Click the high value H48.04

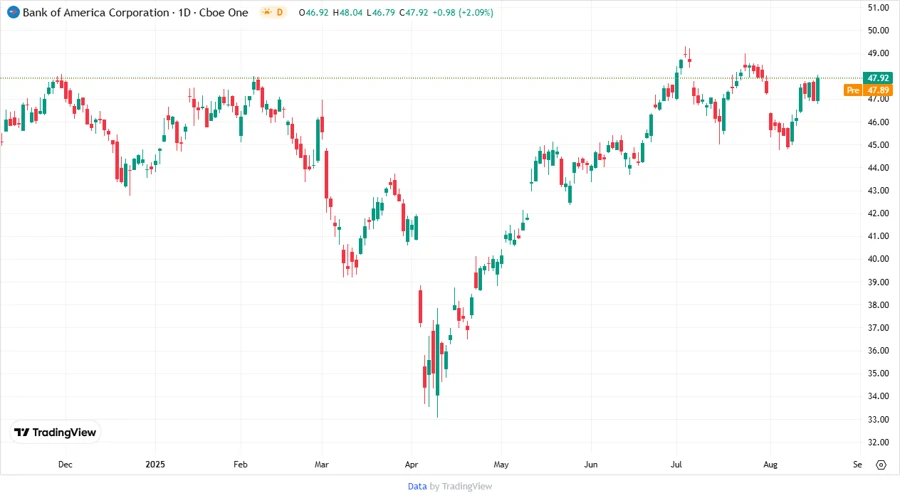click(352, 12)
